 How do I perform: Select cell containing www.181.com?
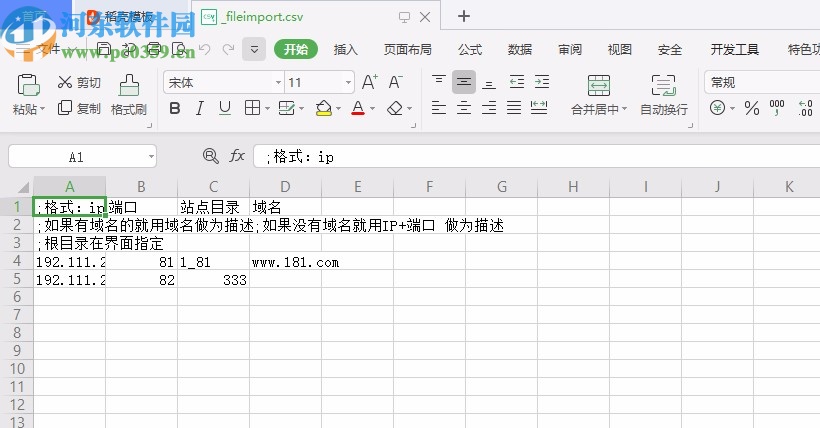(286, 261)
